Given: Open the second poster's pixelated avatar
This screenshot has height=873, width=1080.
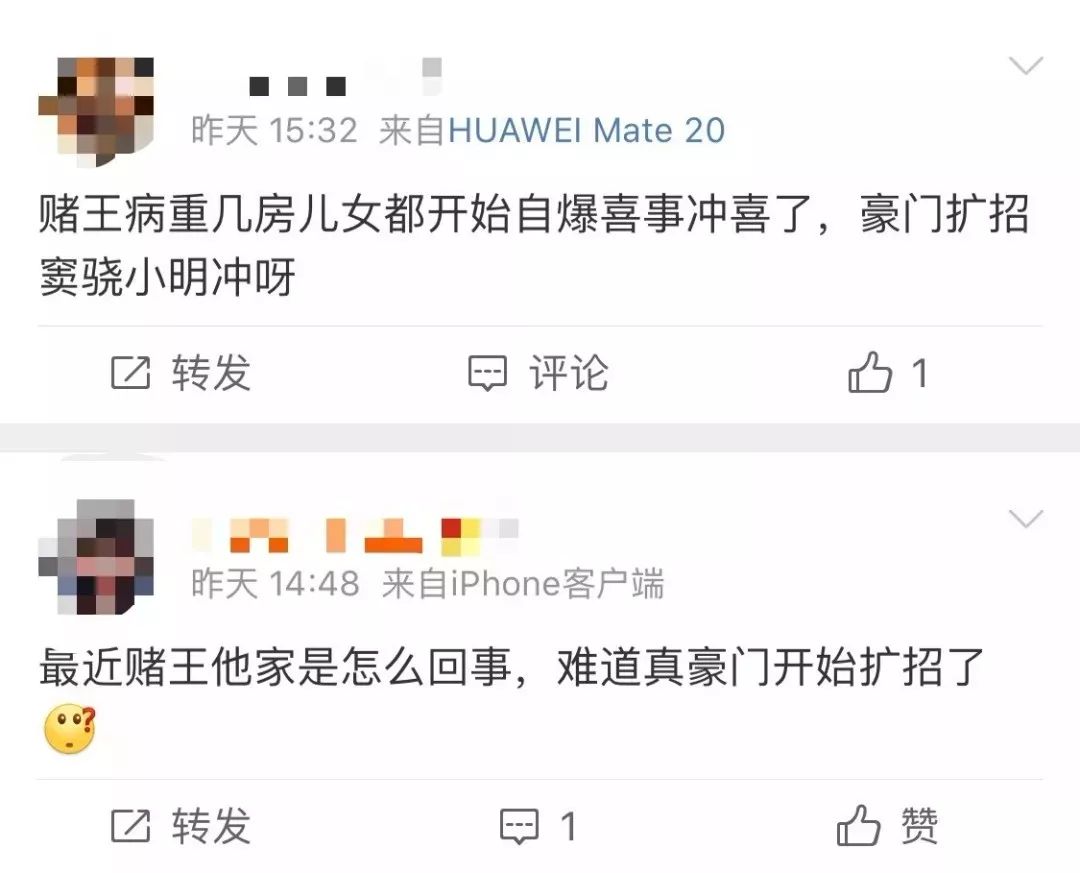Looking at the screenshot, I should click(96, 557).
